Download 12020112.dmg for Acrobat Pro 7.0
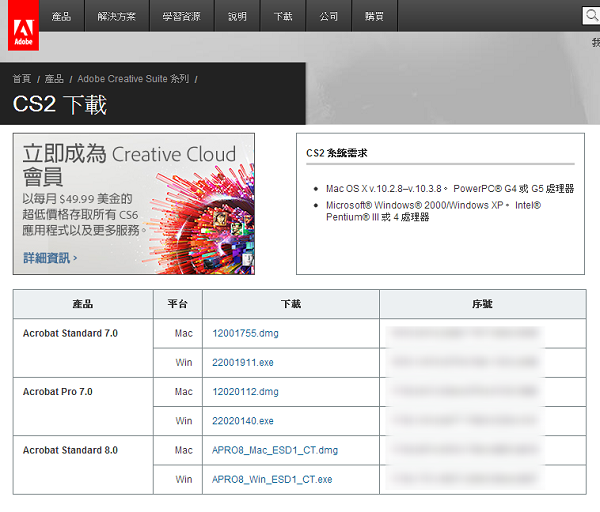This screenshot has height=512, width=600. pos(245,392)
